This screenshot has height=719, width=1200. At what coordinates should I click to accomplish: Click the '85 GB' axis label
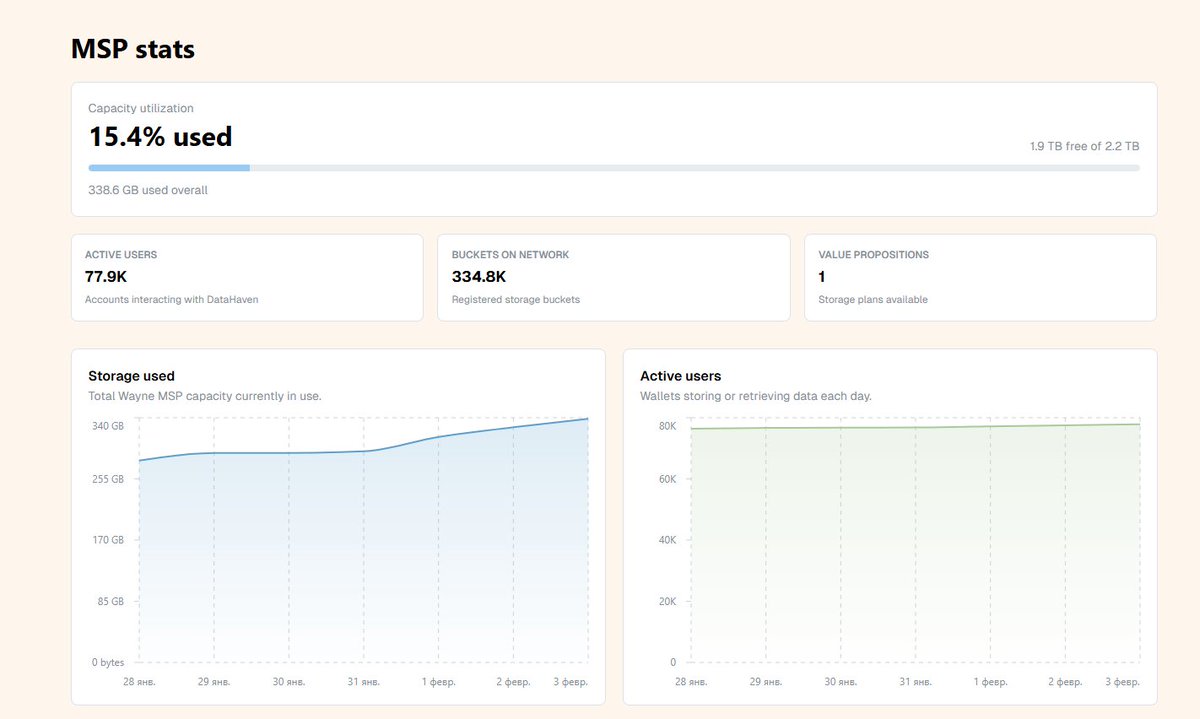point(110,601)
